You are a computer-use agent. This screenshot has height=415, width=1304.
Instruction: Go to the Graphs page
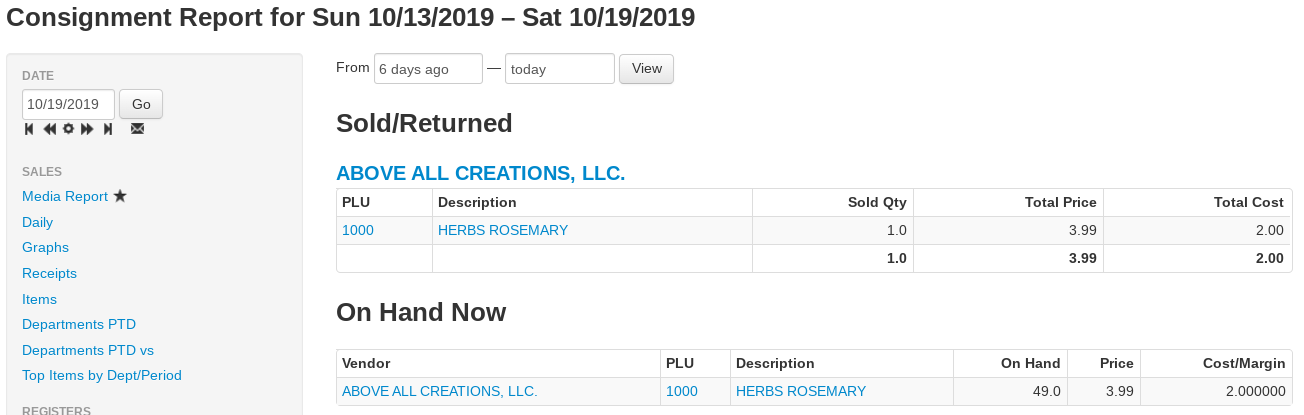[45, 247]
